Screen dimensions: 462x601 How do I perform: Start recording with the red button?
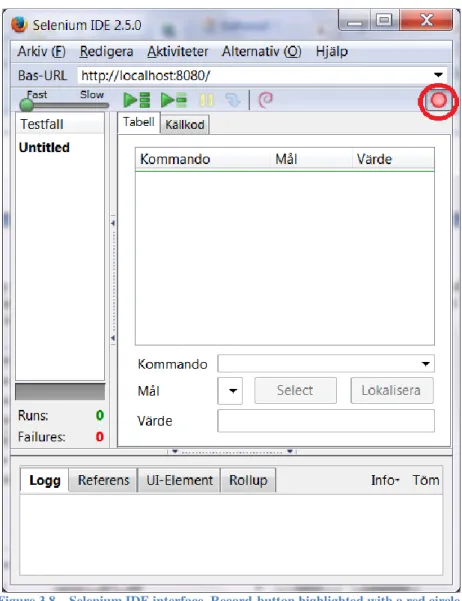[439, 101]
